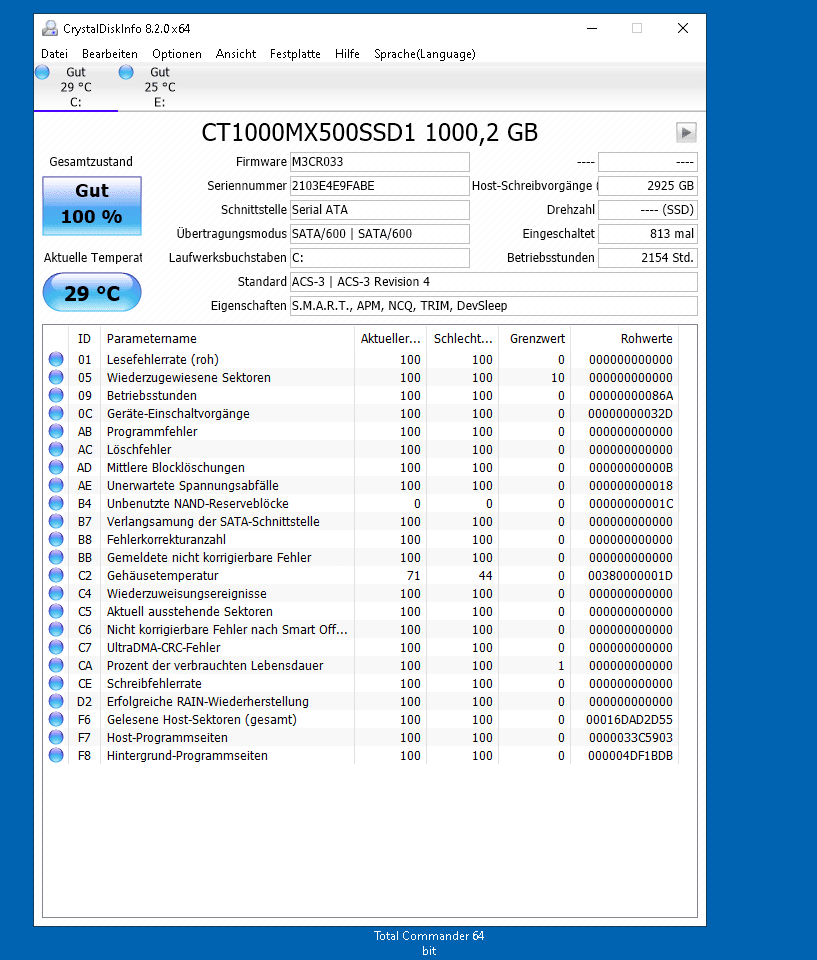Click status icon for Wiederzuweisungsereignisse
This screenshot has height=960, width=817.
tap(56, 593)
